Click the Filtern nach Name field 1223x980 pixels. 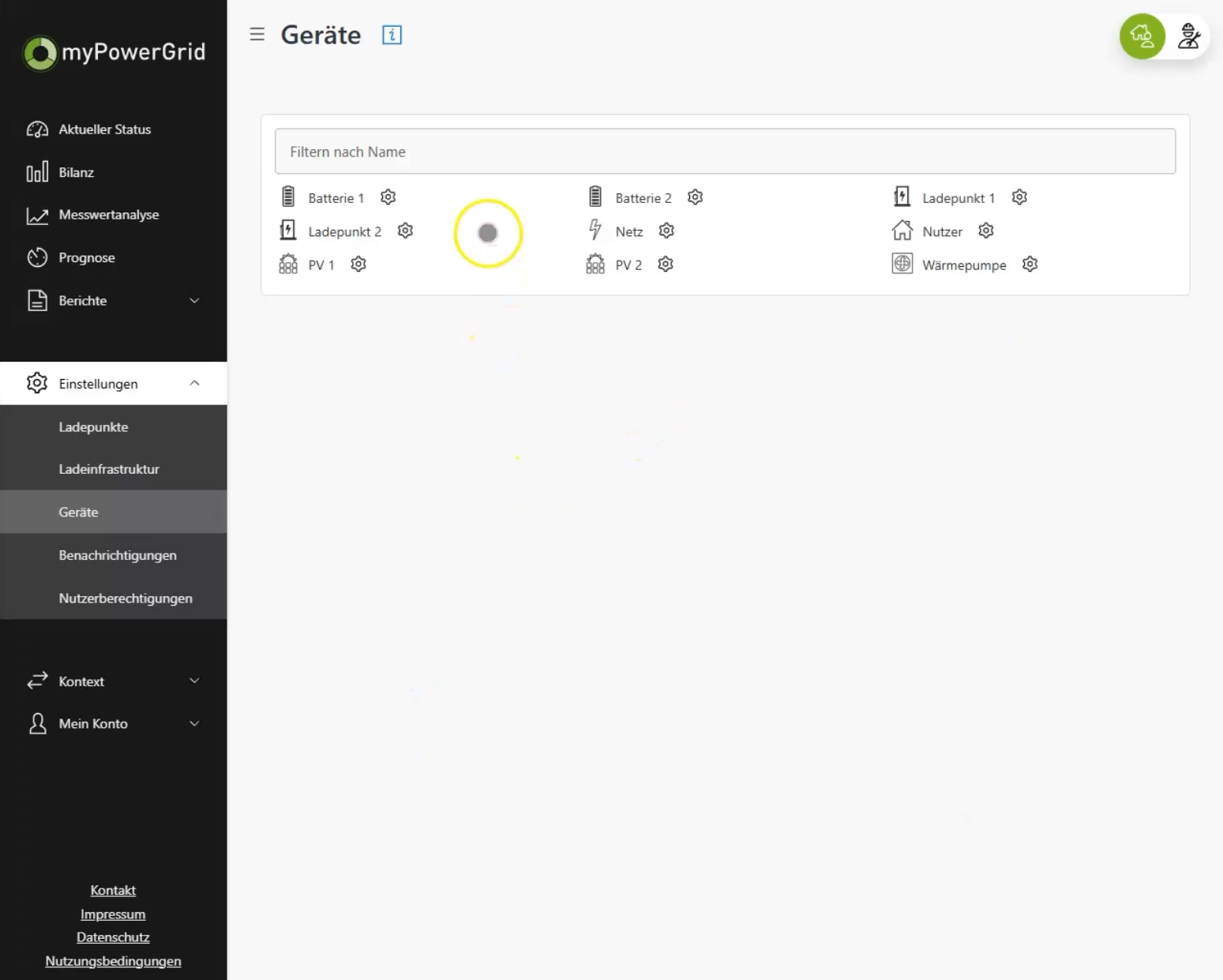725,152
